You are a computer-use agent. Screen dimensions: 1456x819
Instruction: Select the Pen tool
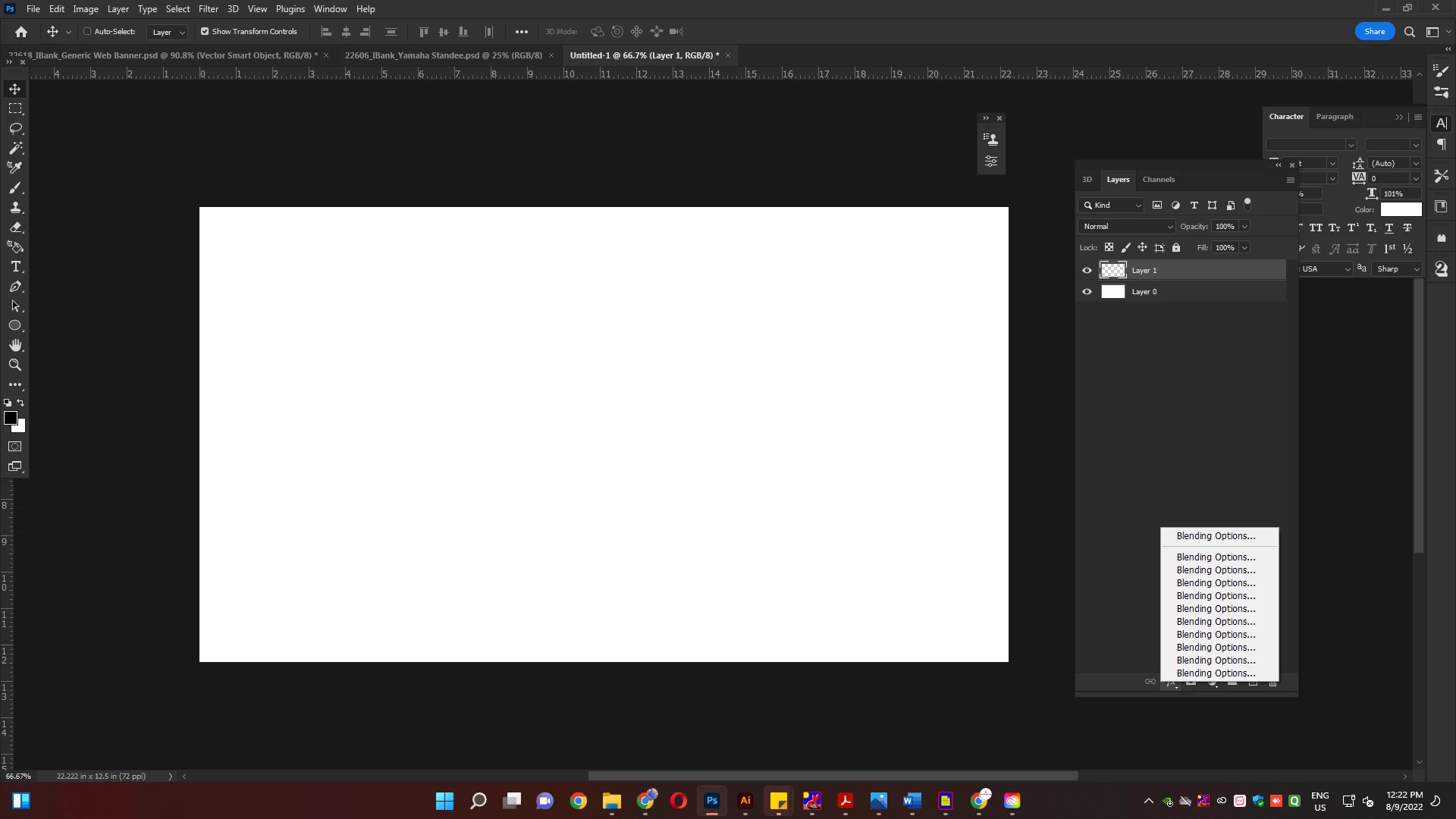(15, 287)
